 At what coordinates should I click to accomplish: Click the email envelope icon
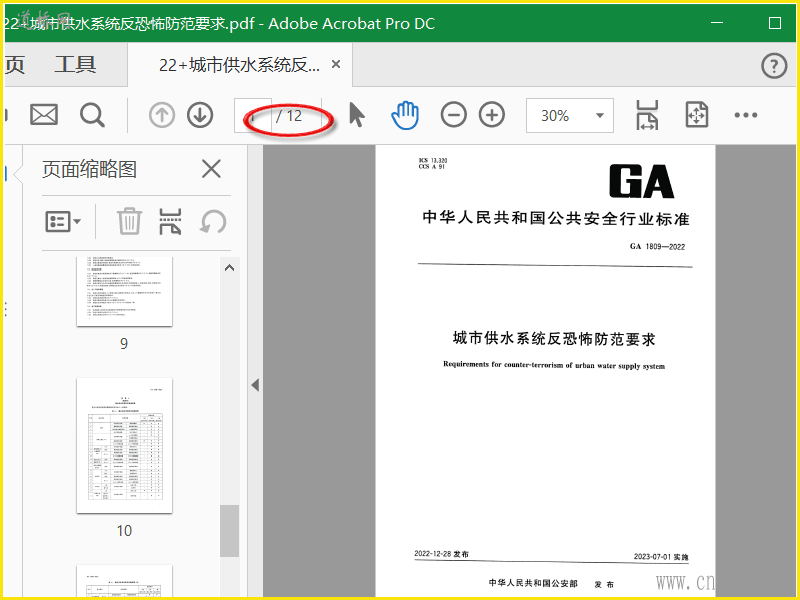tap(44, 115)
